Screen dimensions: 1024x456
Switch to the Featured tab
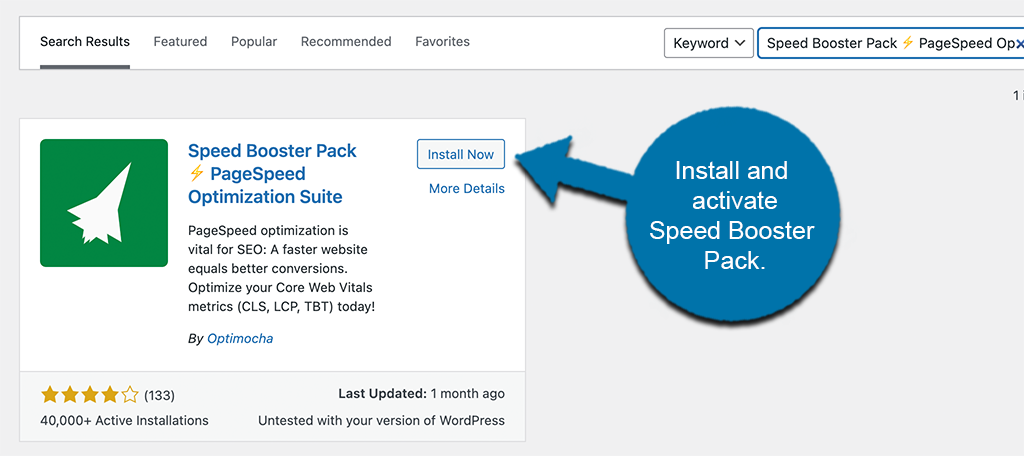point(180,42)
